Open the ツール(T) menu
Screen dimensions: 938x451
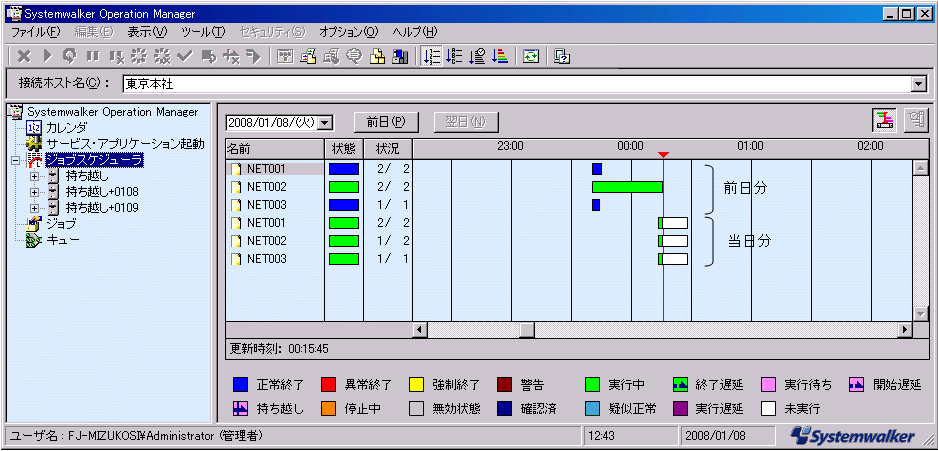click(x=203, y=32)
